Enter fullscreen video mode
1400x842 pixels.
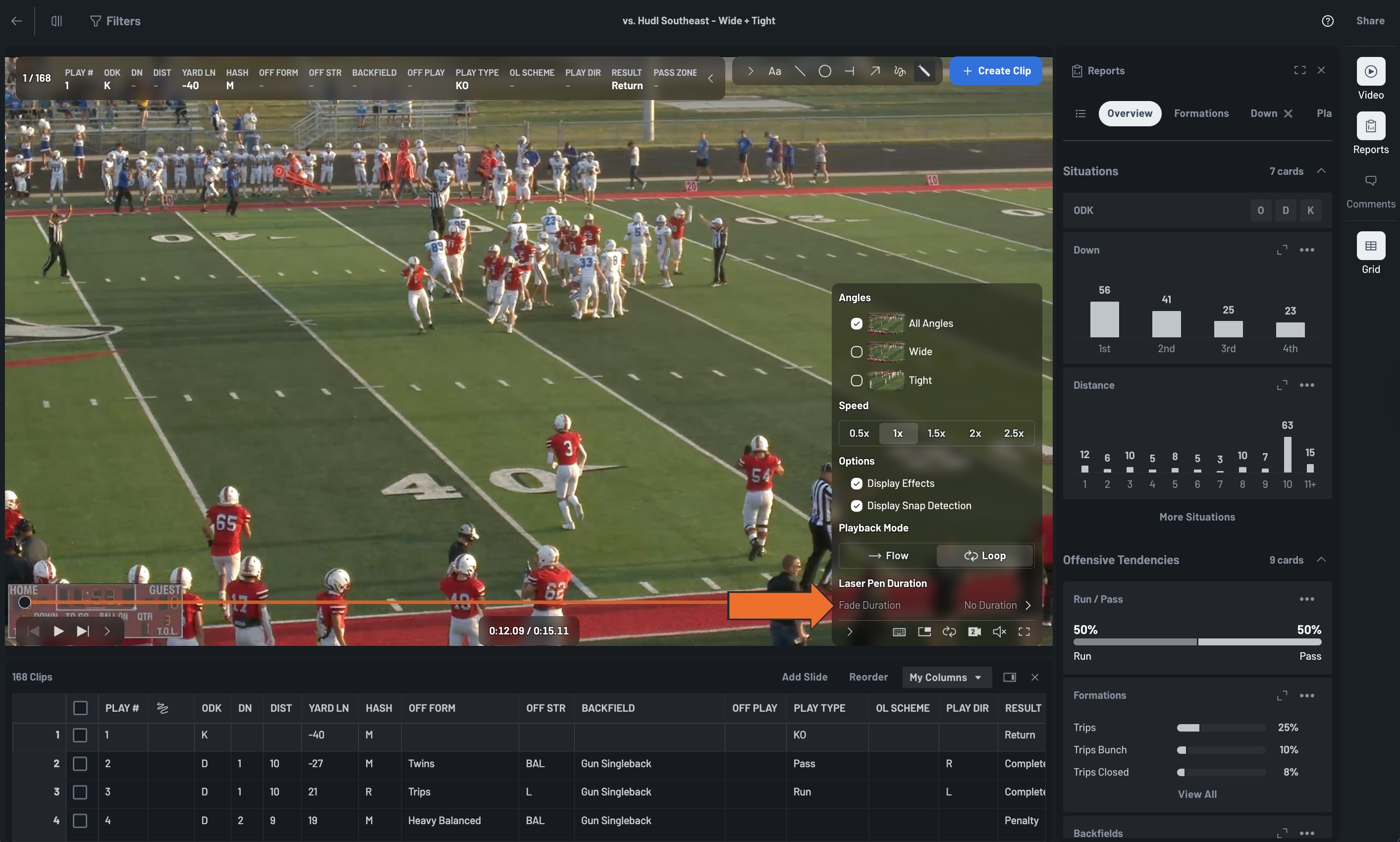point(1024,631)
